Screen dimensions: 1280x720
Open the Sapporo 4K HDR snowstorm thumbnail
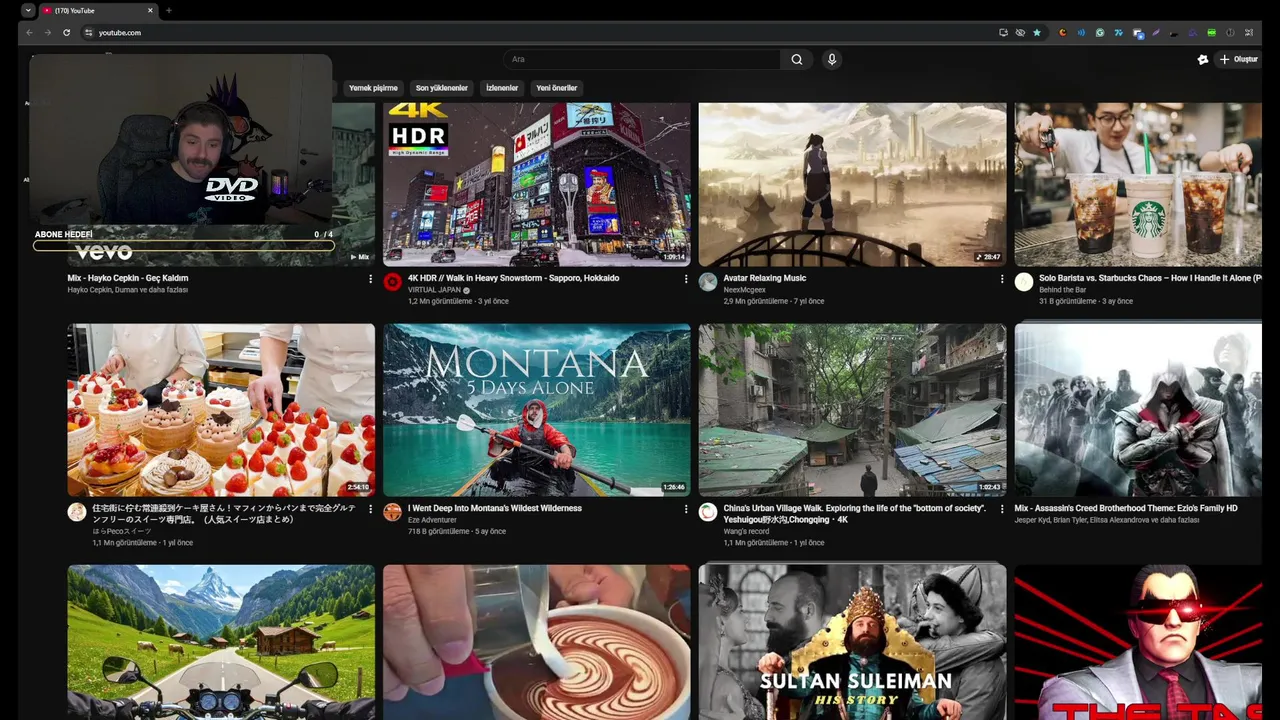tap(537, 184)
